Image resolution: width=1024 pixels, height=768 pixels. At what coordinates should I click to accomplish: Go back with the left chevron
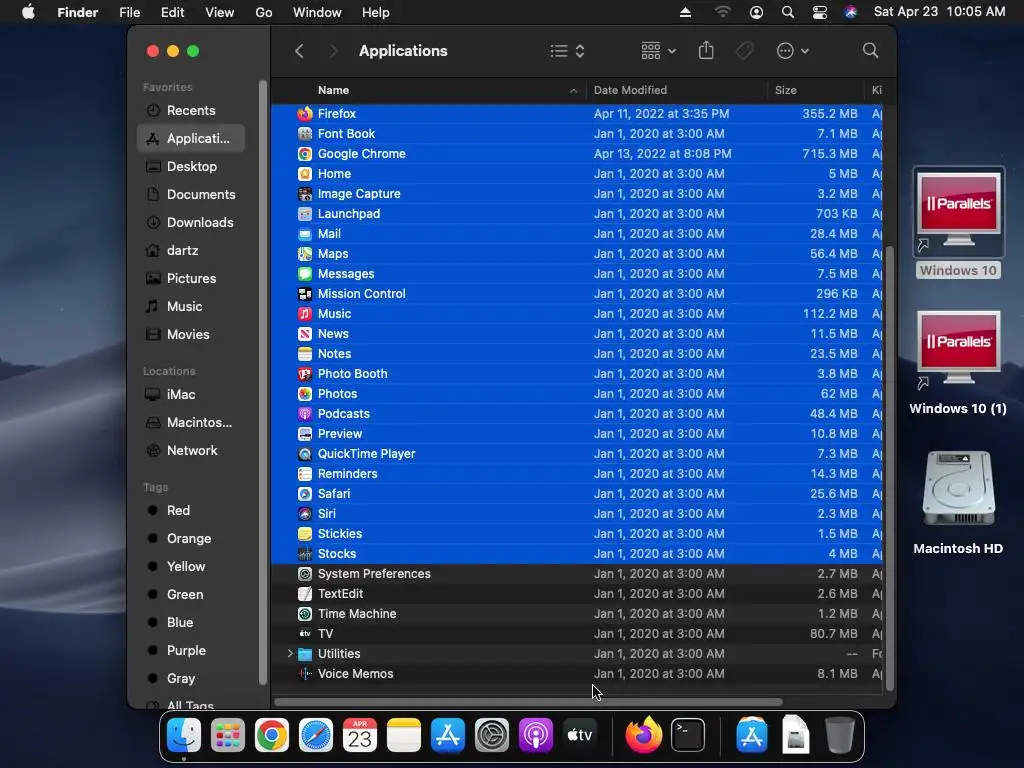point(299,51)
